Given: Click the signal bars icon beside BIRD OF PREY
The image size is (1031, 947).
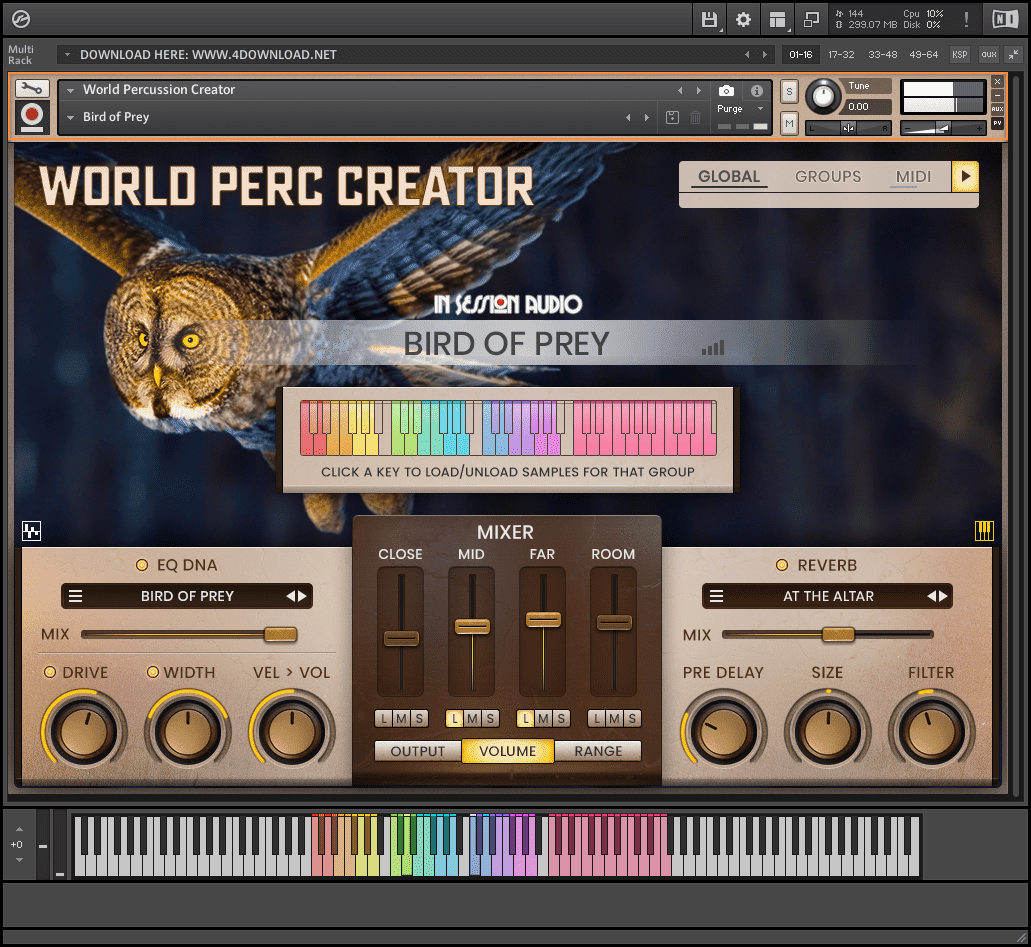Looking at the screenshot, I should 713,347.
